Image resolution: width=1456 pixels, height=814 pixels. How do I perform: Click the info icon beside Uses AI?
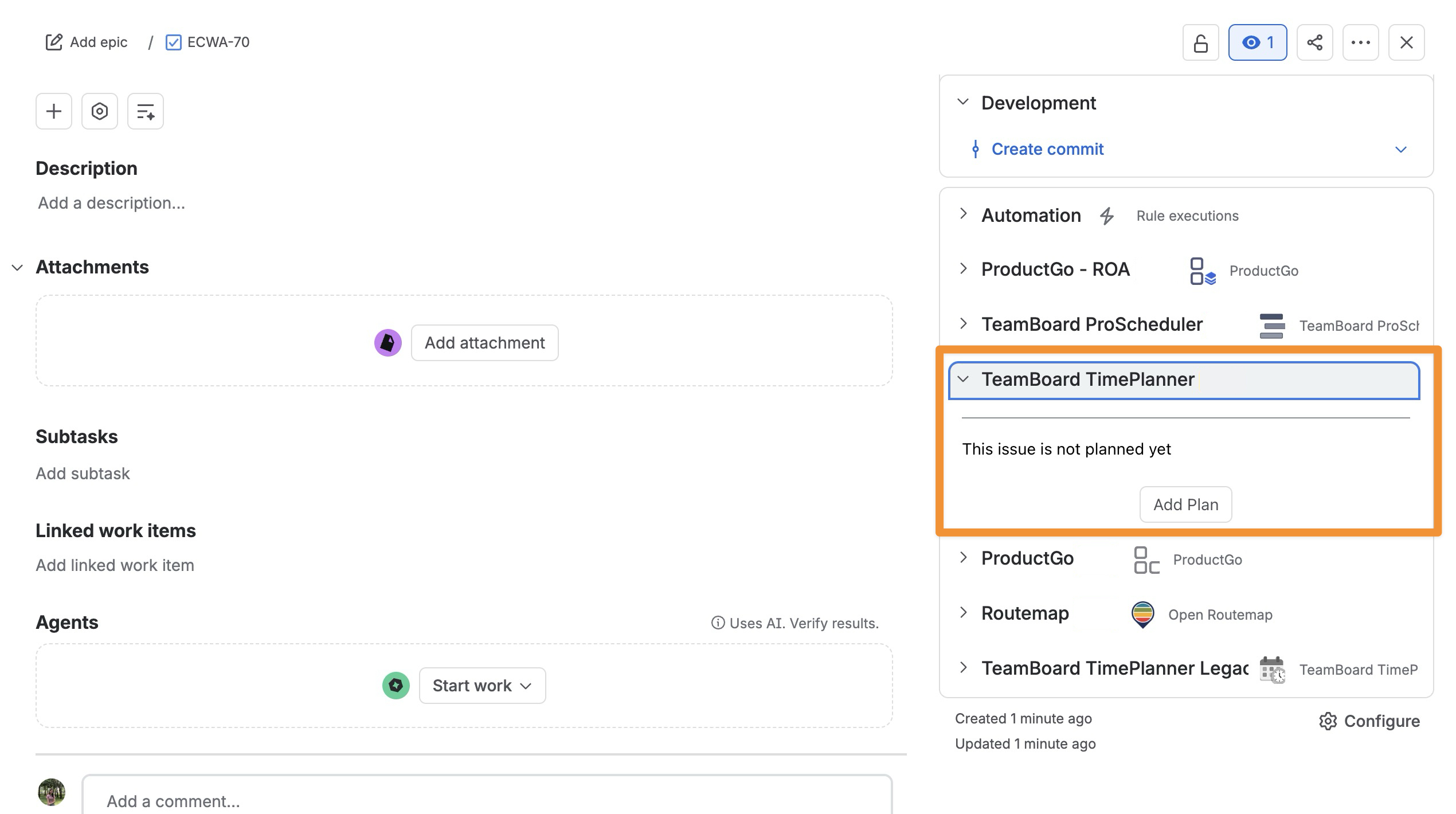[718, 623]
